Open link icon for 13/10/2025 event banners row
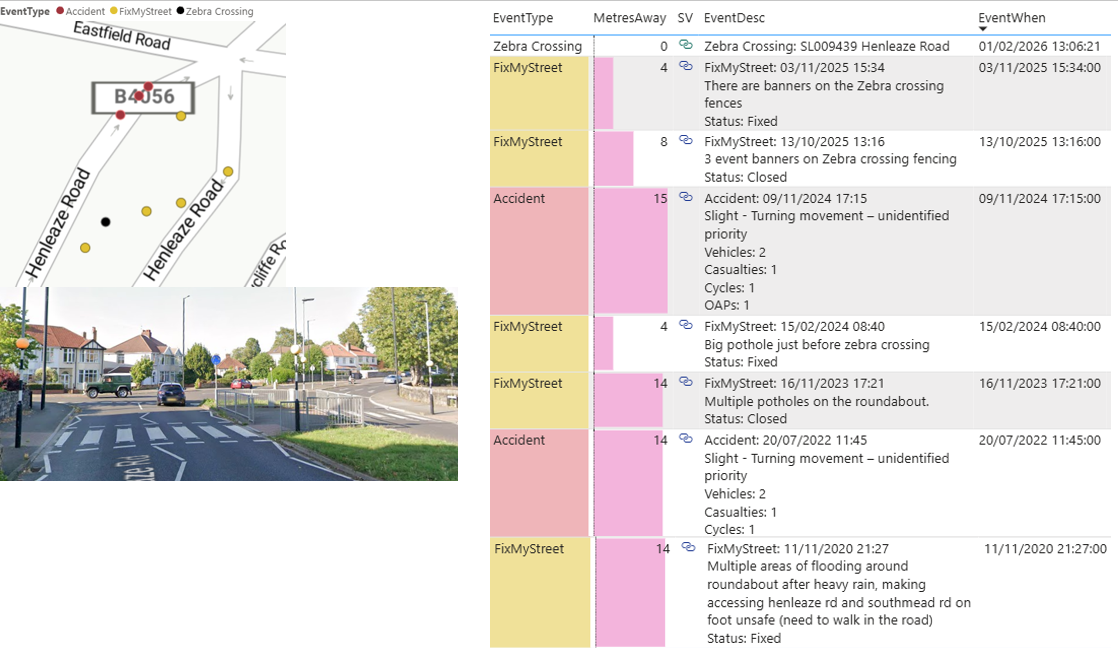Viewport: 1118px width, 648px height. [685, 141]
